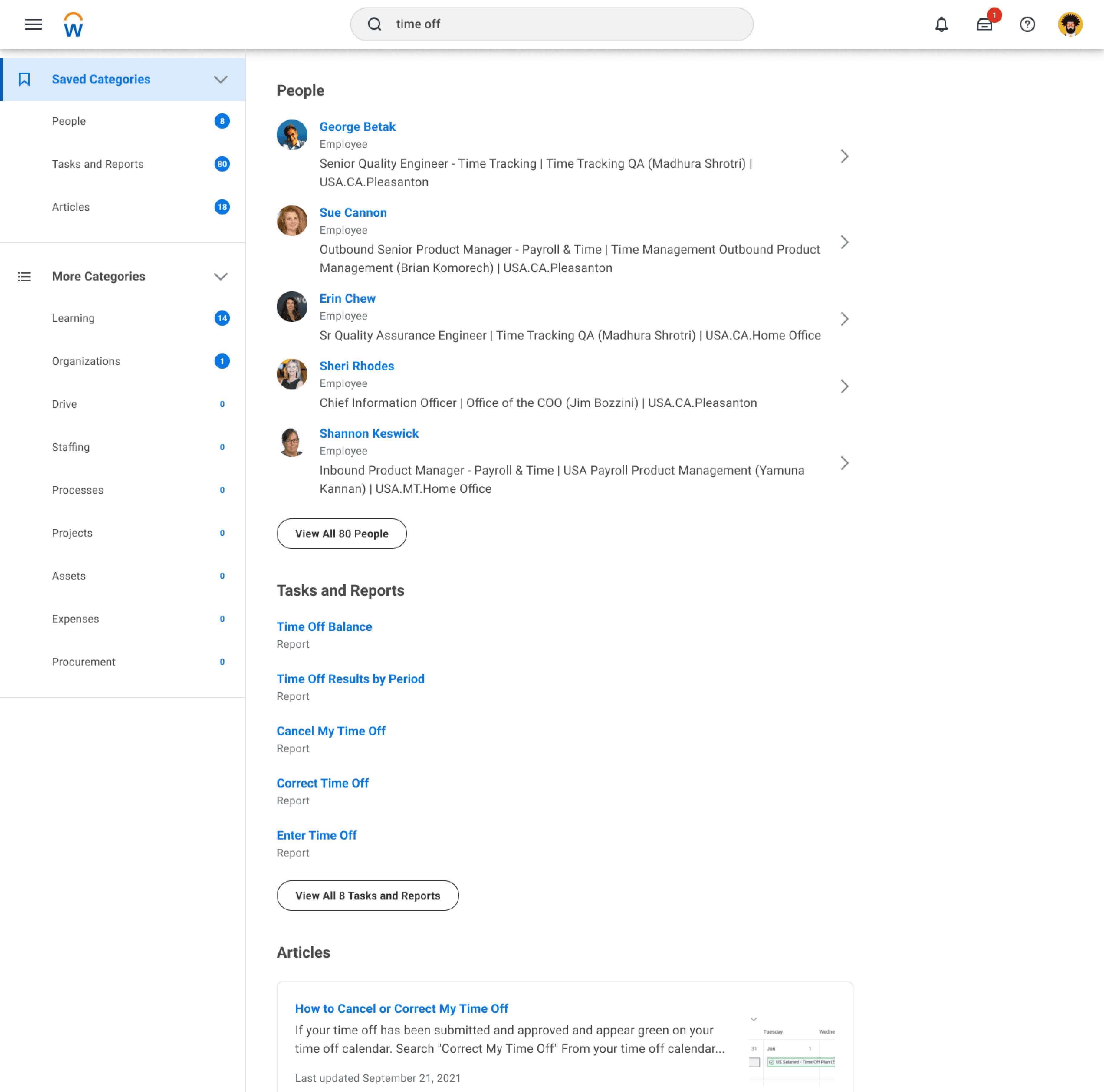This screenshot has height=1092, width=1104.
Task: Select the Learning category
Action: [x=73, y=318]
